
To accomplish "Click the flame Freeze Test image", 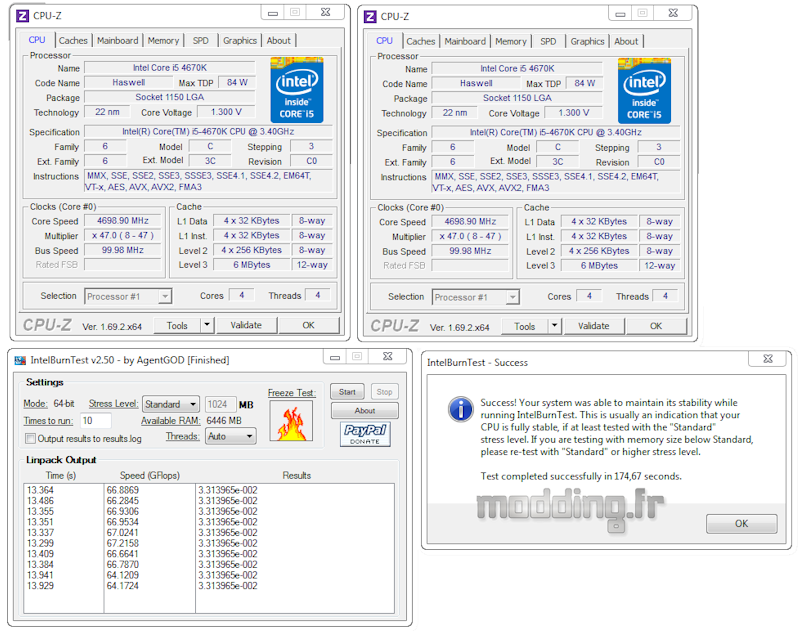I will 291,421.
